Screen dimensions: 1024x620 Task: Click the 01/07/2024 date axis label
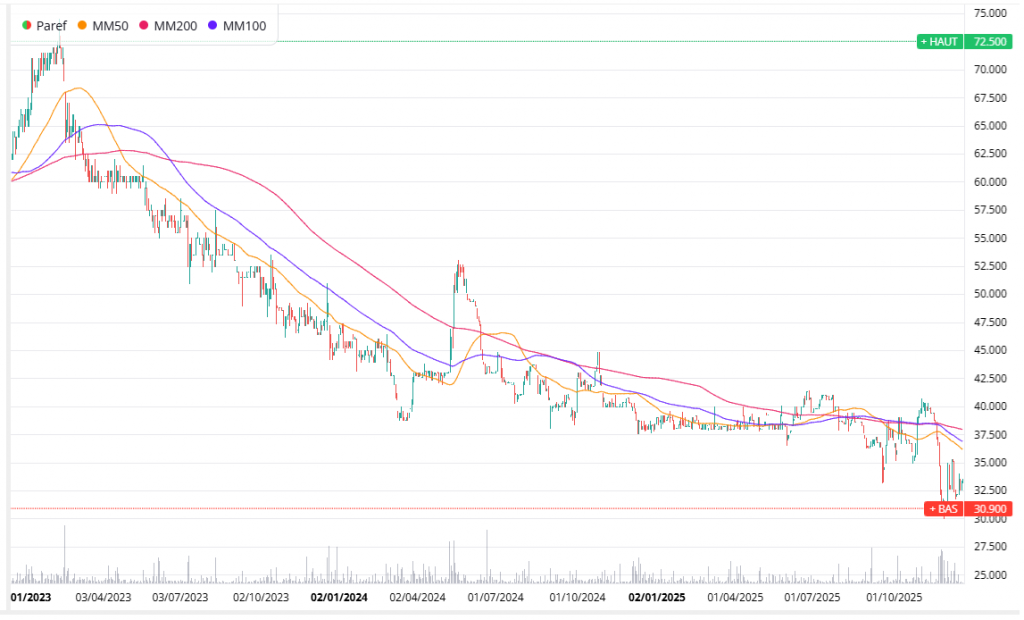[495, 597]
